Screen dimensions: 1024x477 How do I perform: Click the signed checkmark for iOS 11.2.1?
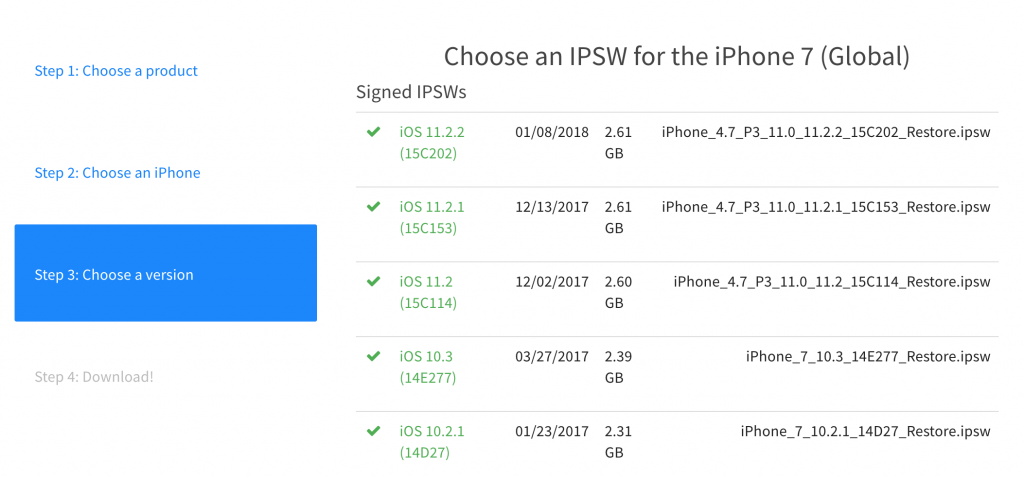(373, 207)
